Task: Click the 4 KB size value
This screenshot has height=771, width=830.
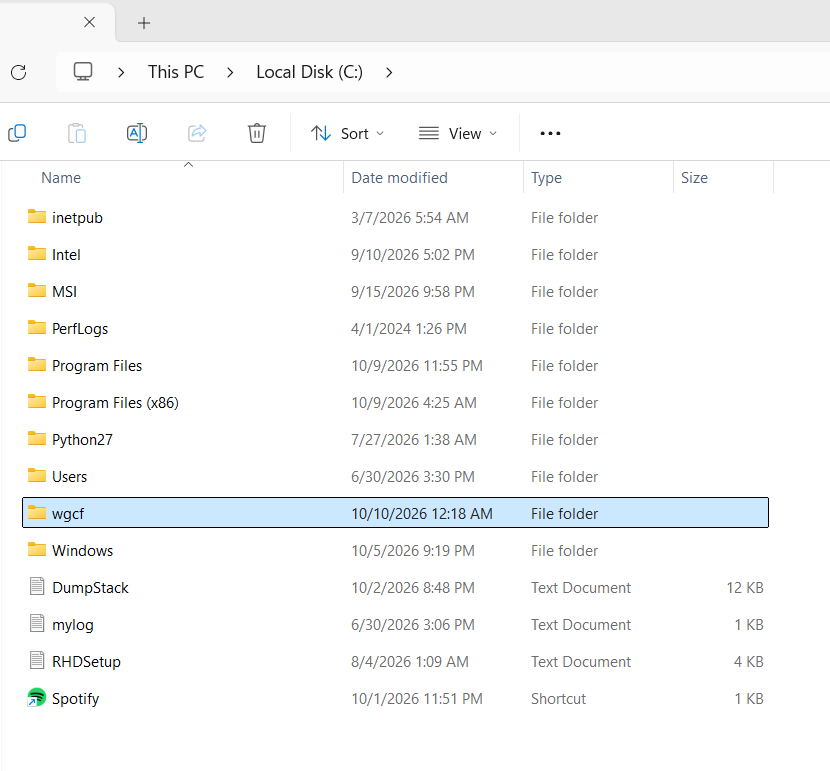Action: pyautogui.click(x=748, y=662)
